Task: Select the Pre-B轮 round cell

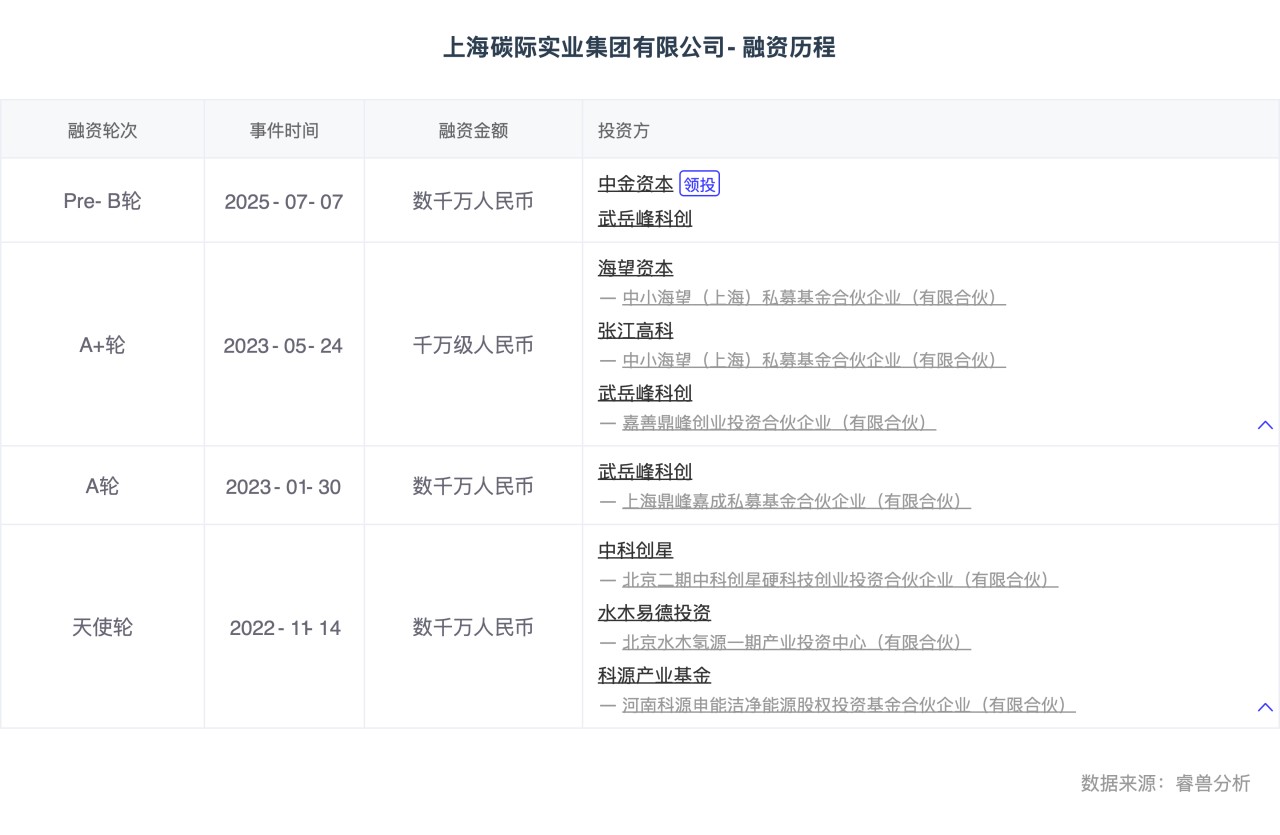Action: 102,201
